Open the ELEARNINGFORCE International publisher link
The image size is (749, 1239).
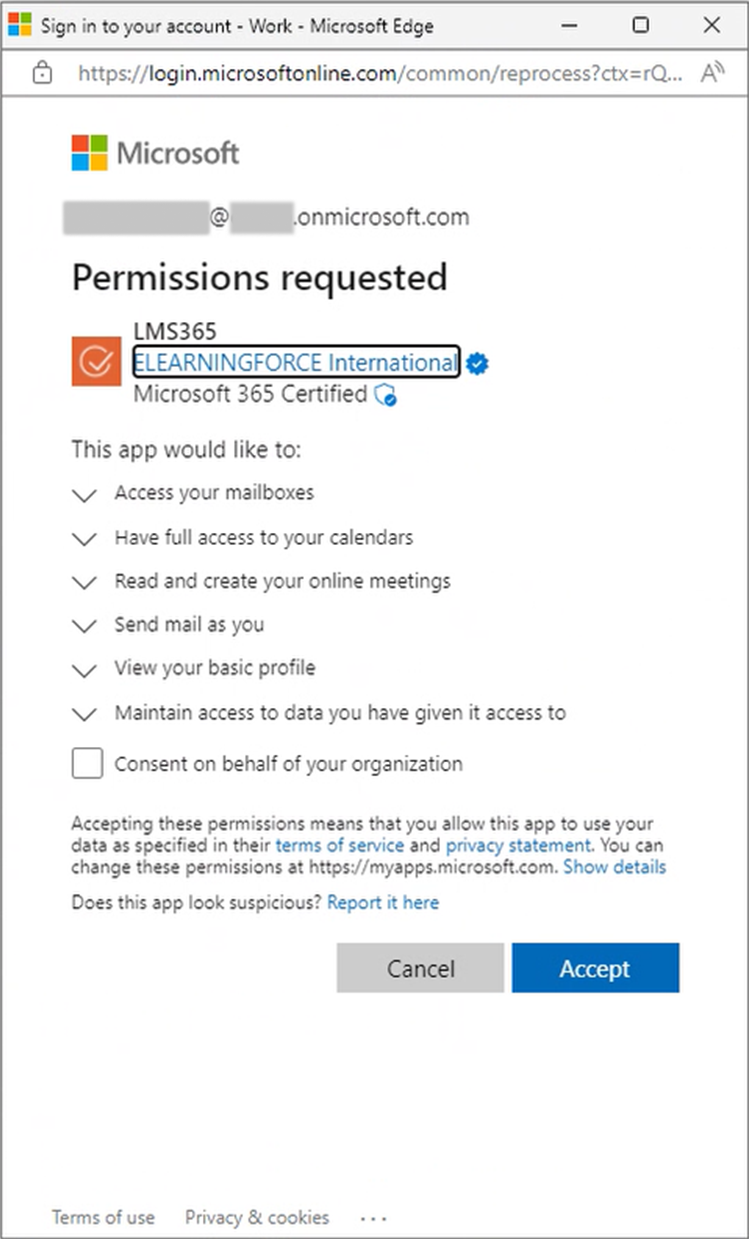pos(296,362)
